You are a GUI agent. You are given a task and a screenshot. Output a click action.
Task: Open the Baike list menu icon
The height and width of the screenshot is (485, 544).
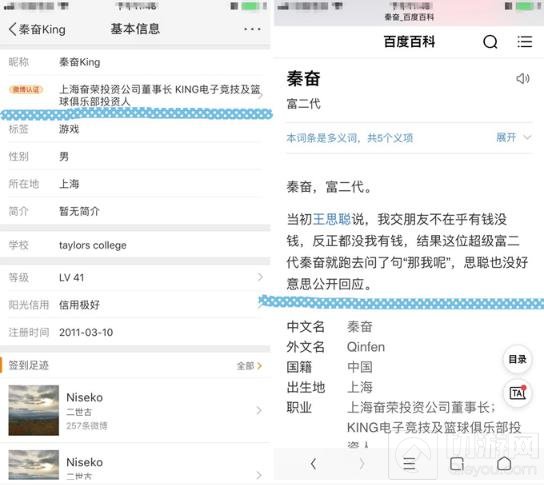[525, 42]
